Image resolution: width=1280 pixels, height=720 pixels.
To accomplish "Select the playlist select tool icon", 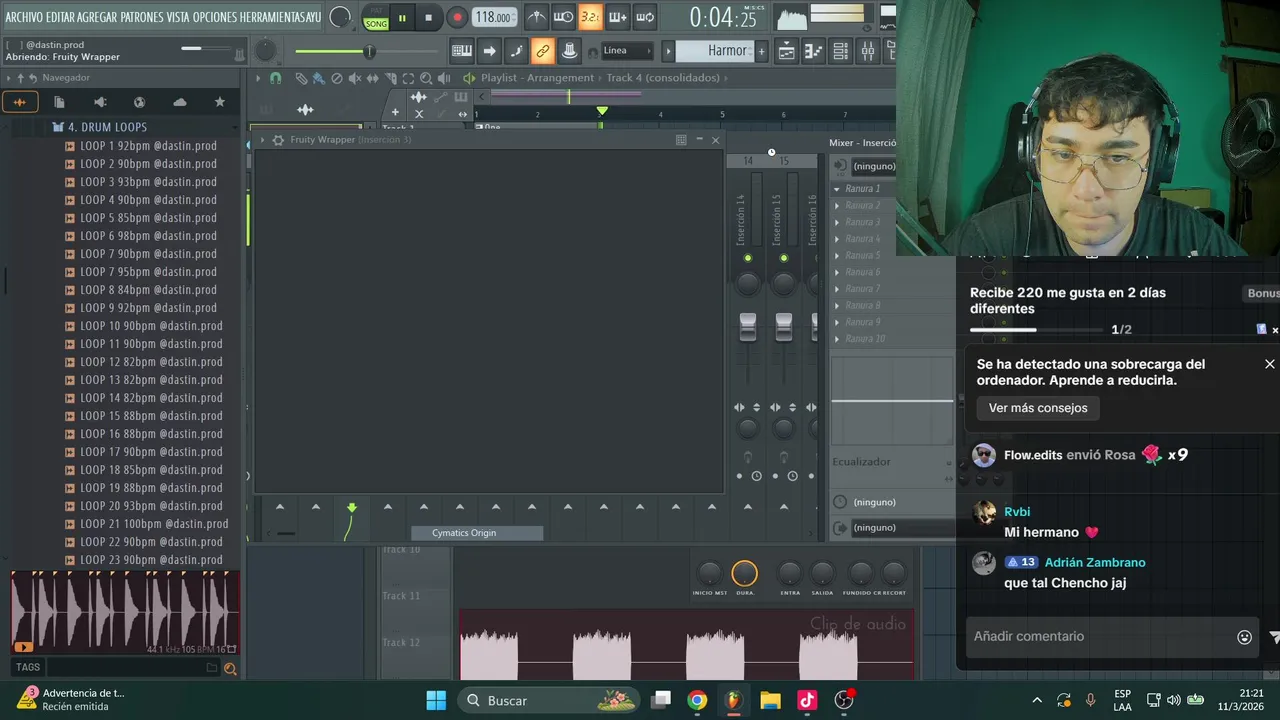I will (x=408, y=78).
